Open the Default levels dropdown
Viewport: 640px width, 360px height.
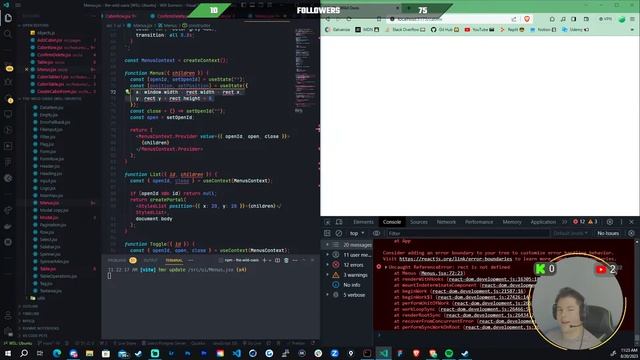(570, 233)
